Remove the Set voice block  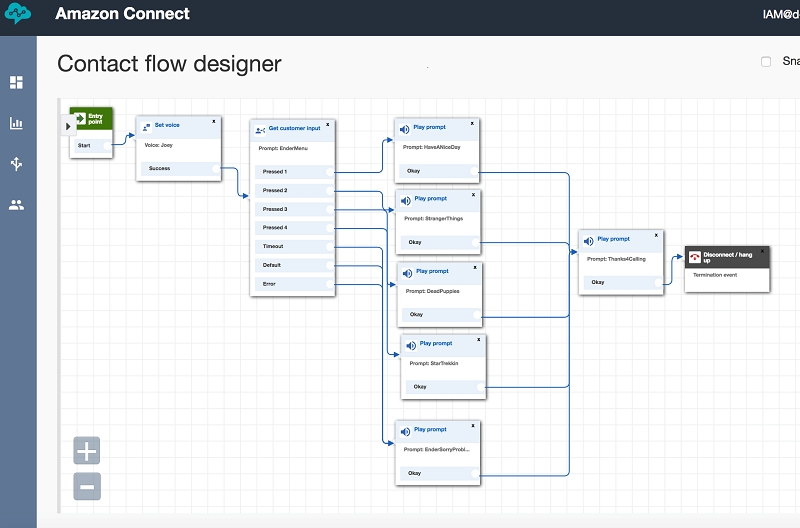(x=214, y=121)
